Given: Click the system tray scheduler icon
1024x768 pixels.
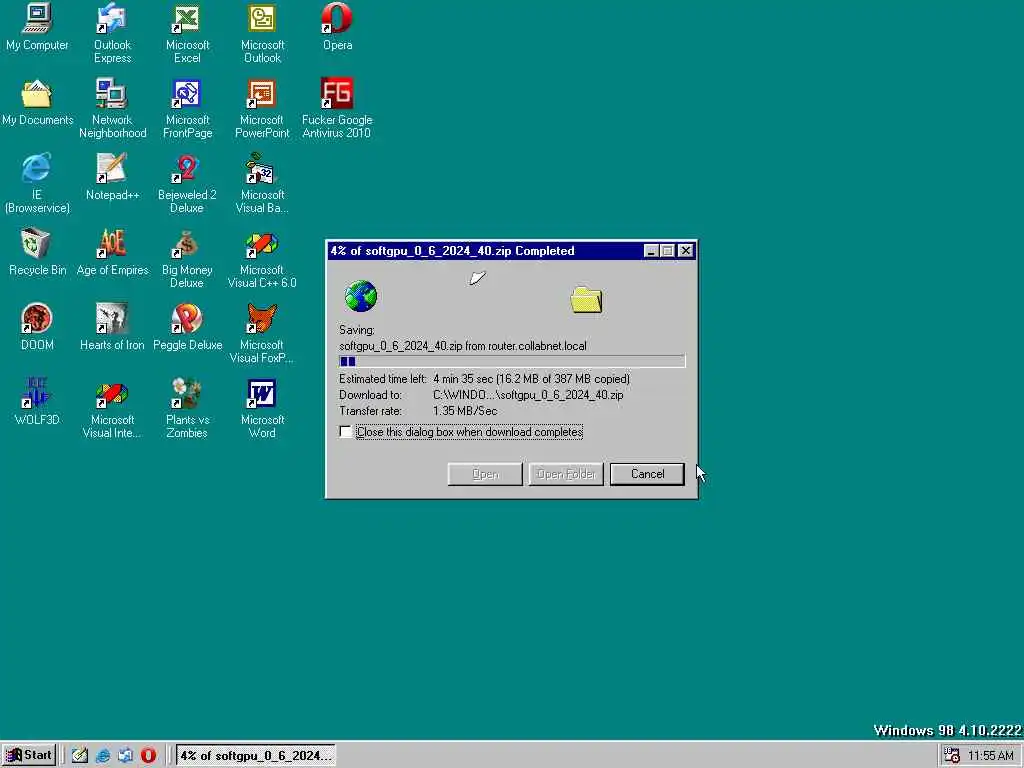Looking at the screenshot, I should pos(952,756).
